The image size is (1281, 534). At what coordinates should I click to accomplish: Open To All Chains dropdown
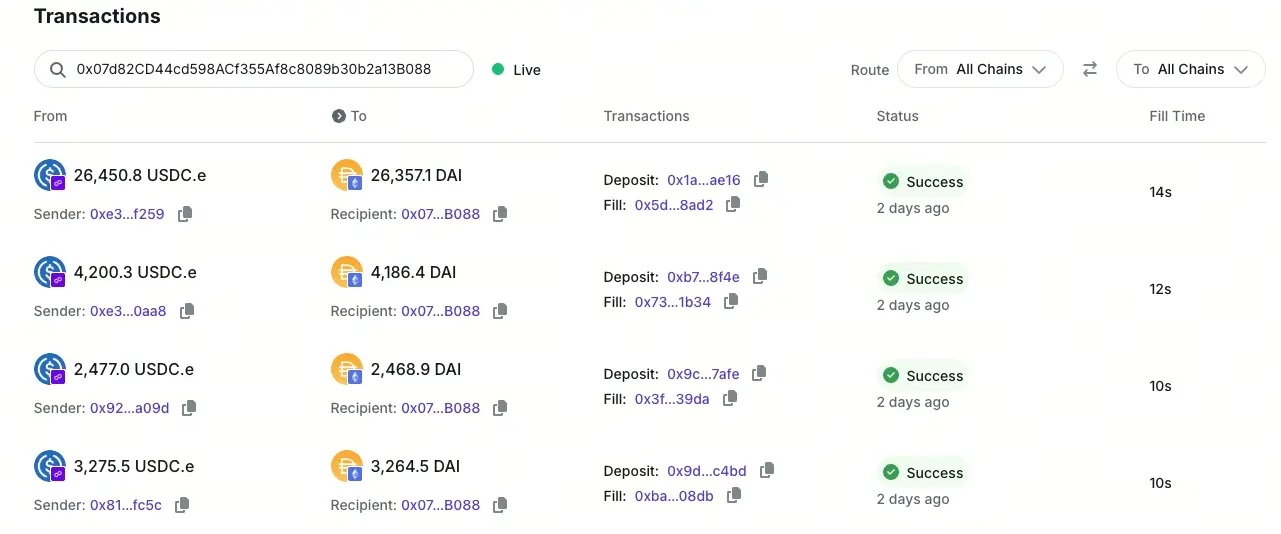click(1191, 69)
